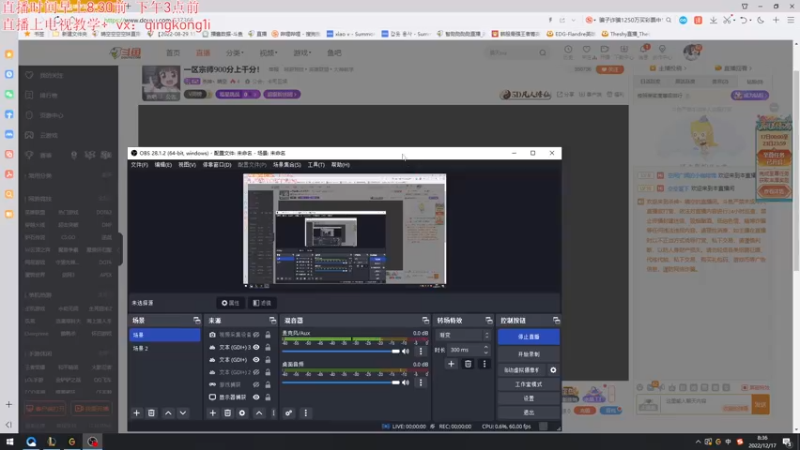The image size is (800, 450).
Task: Click the 开始录制 button
Action: (529, 354)
